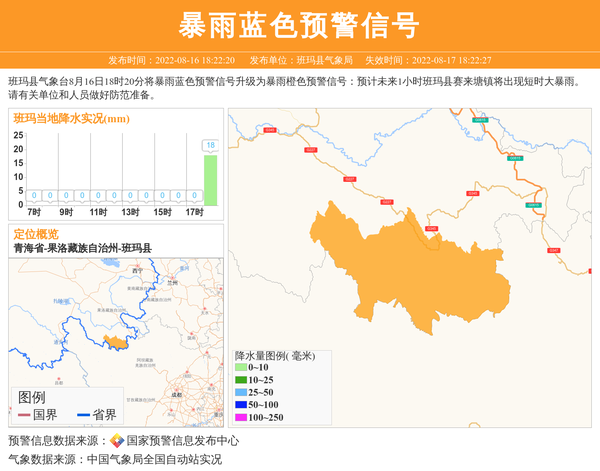The height and width of the screenshot is (471, 600).
Task: Click the 西宁 city label on overview map
Action: click(138, 270)
